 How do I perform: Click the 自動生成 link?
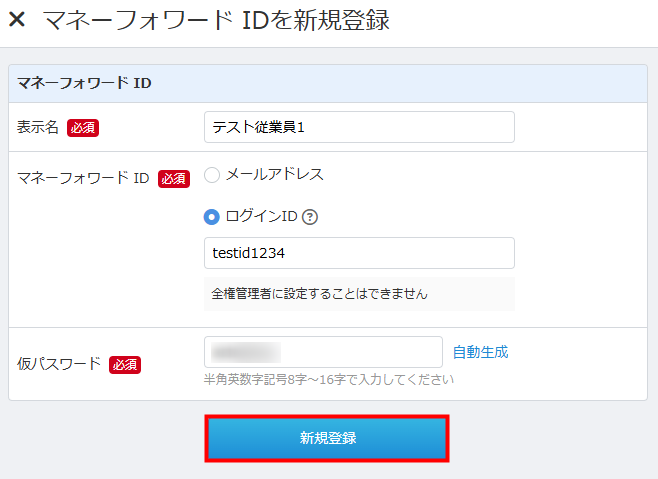click(x=480, y=352)
